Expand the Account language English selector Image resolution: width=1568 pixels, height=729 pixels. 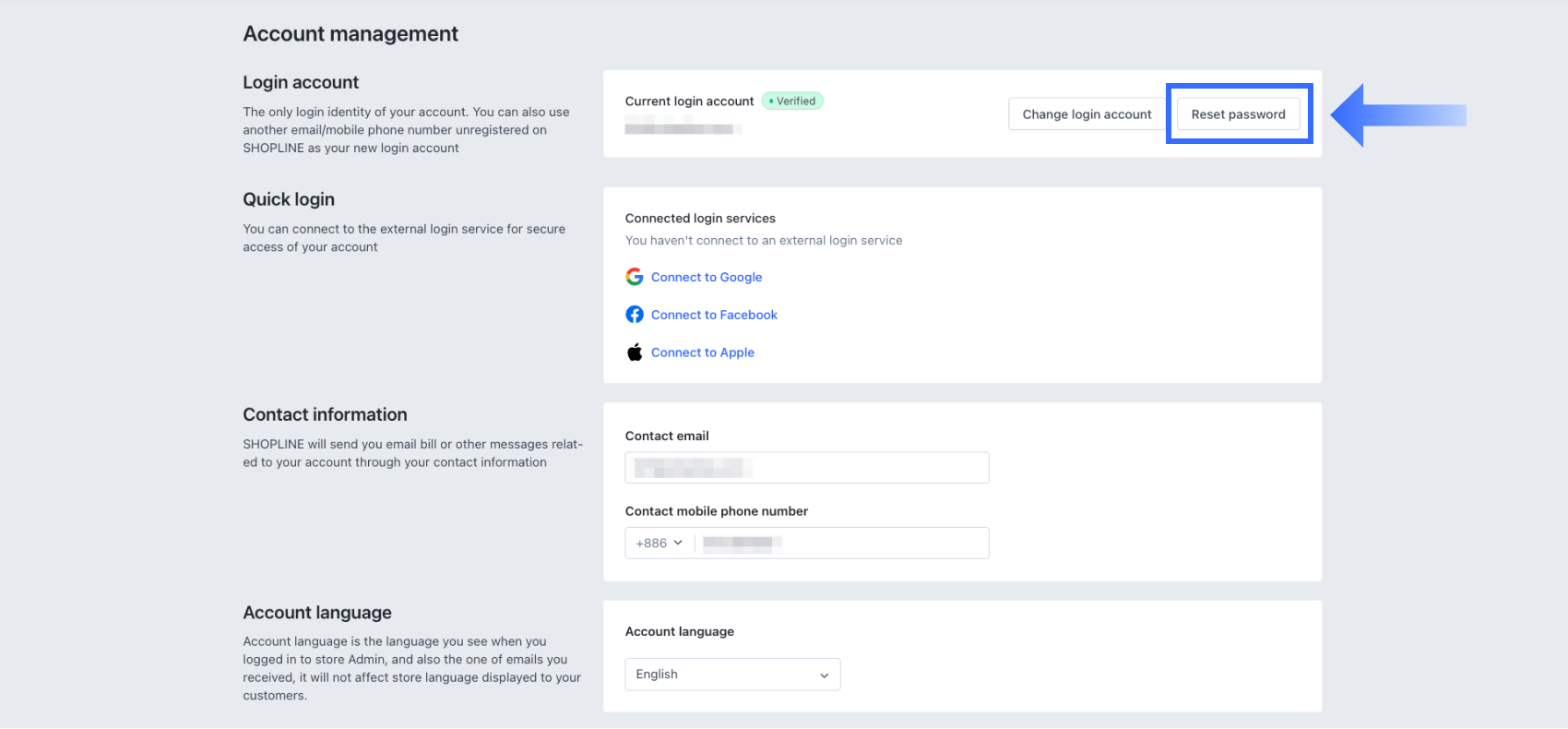point(732,675)
